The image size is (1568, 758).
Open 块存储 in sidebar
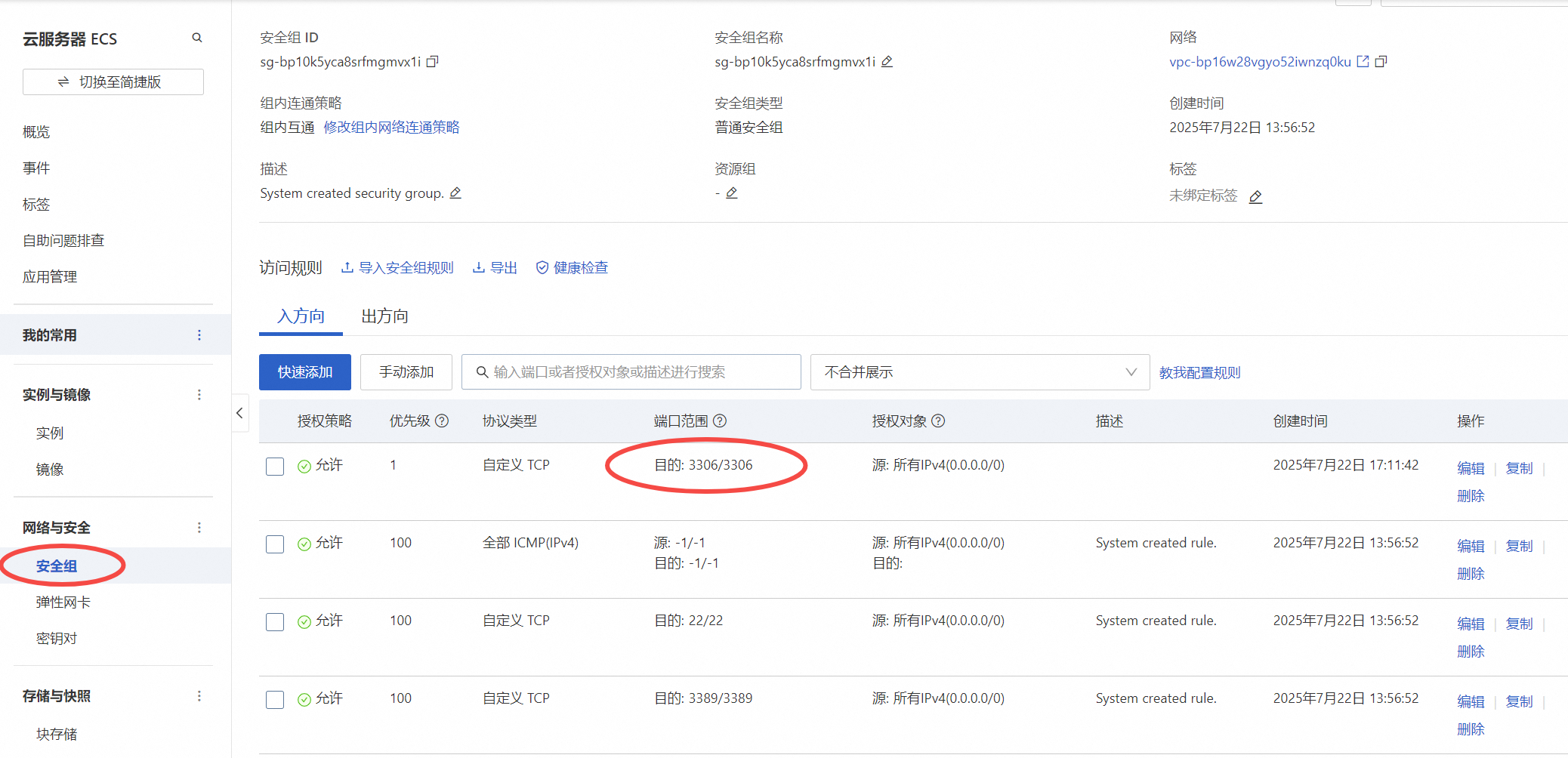57,735
